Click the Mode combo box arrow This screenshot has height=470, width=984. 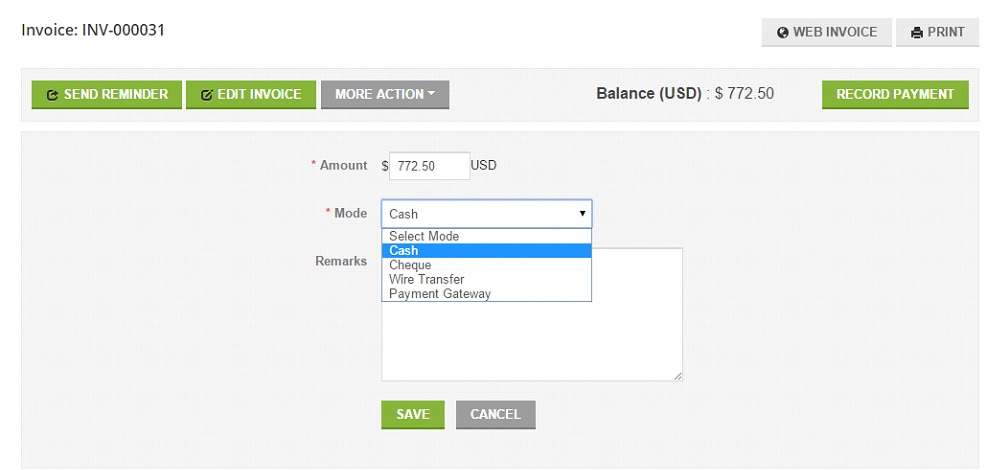[582, 214]
